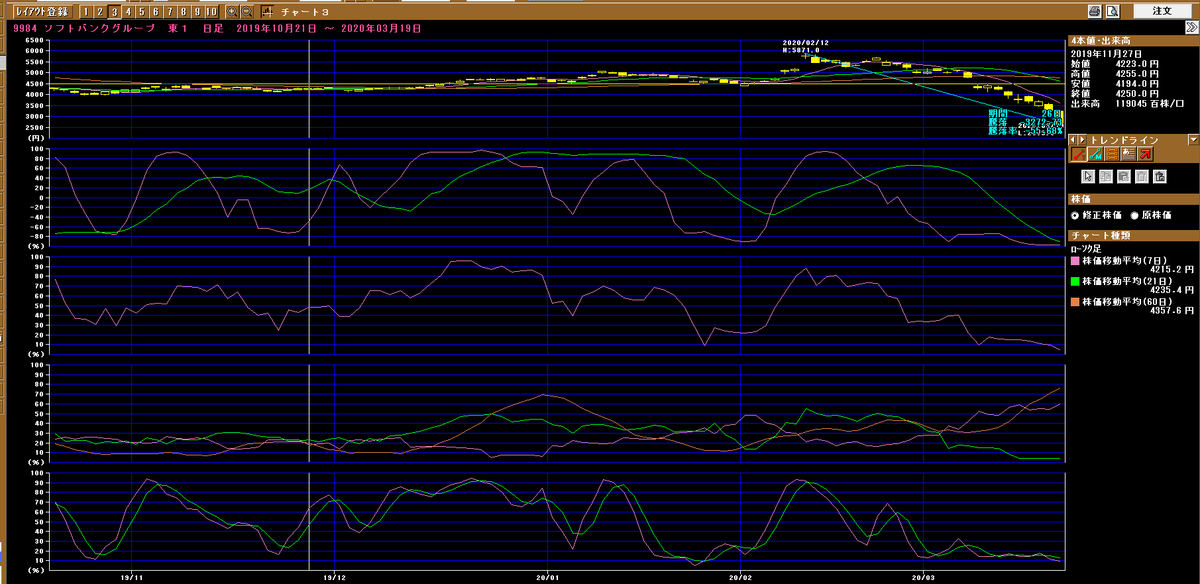1200x584 pixels.
Task: Click pink 7-day moving average swatch
Action: 1075,261
